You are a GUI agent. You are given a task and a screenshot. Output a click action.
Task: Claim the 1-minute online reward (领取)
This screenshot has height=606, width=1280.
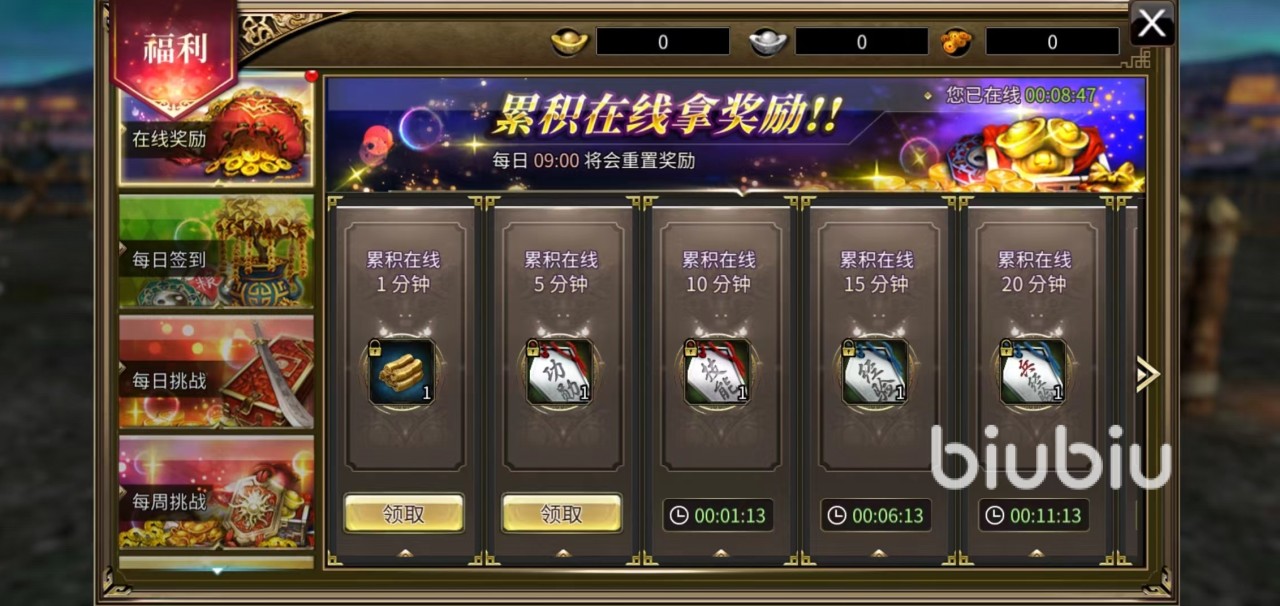tap(404, 514)
